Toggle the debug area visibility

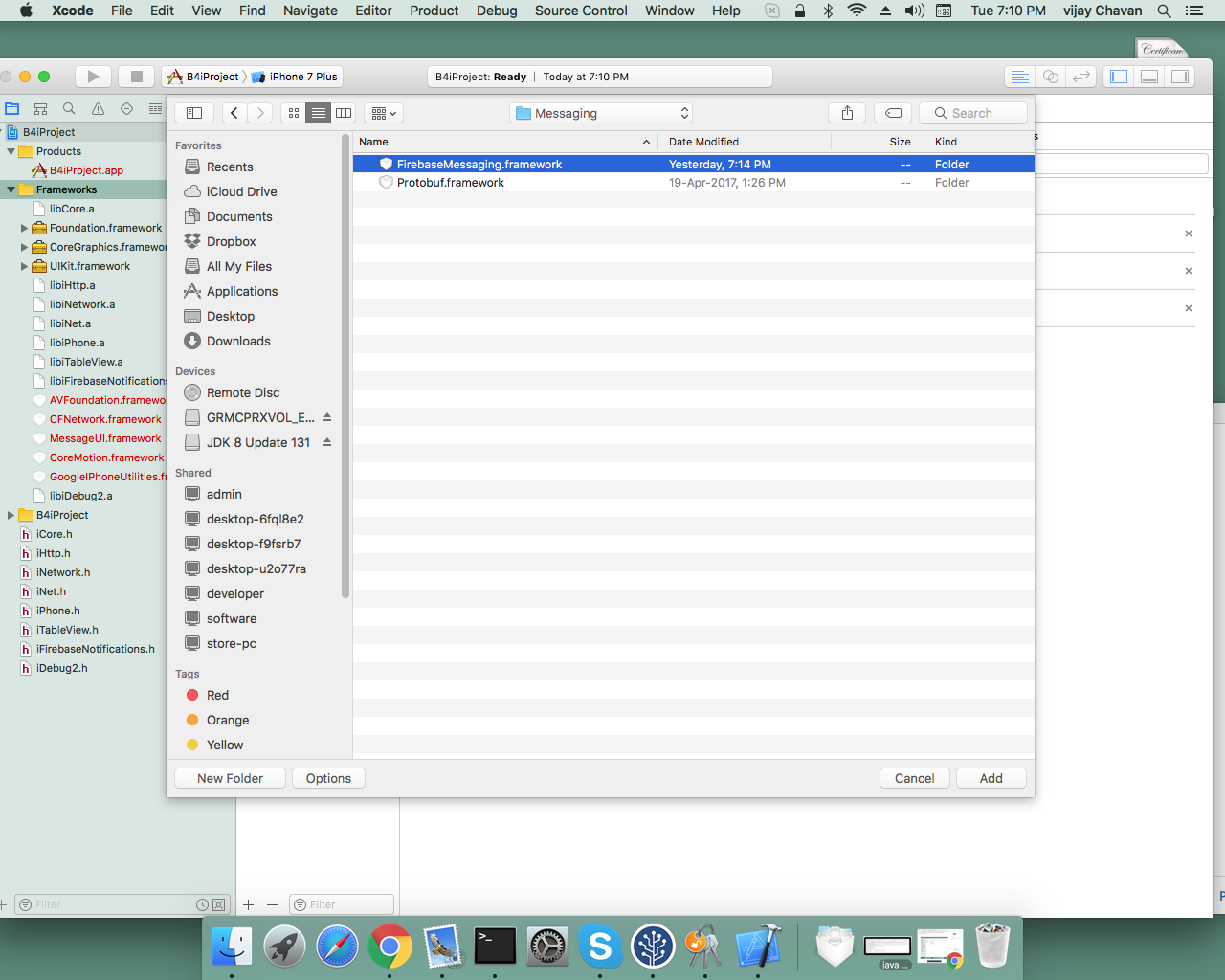1149,77
